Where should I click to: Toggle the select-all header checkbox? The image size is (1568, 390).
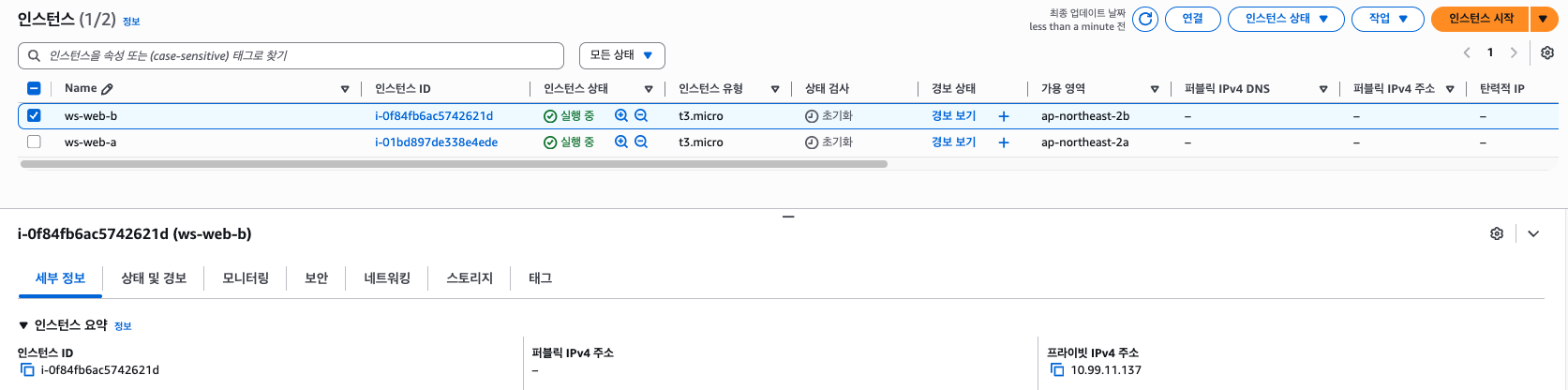point(34,89)
